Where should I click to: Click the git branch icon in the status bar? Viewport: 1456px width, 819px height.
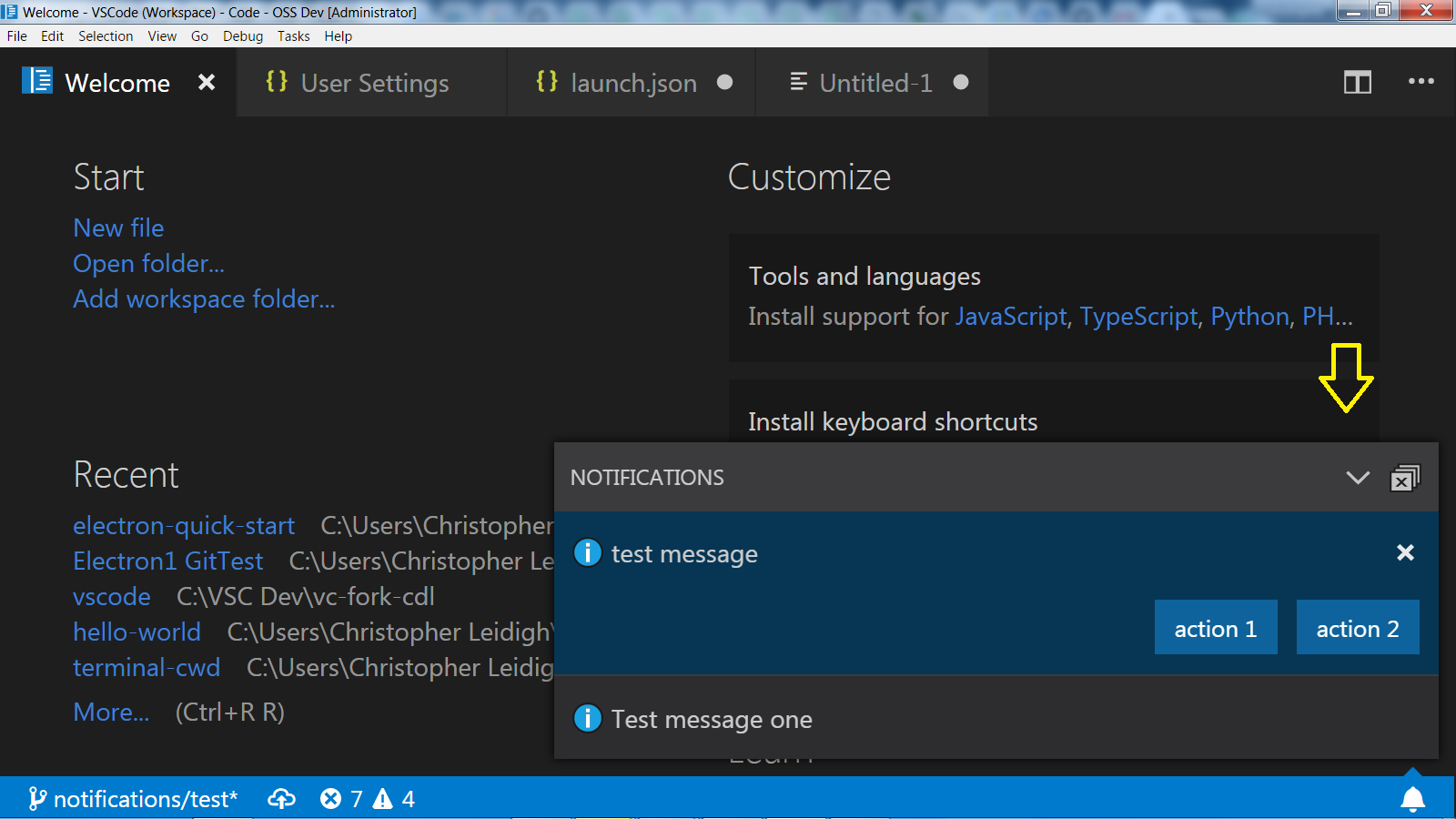point(36,799)
